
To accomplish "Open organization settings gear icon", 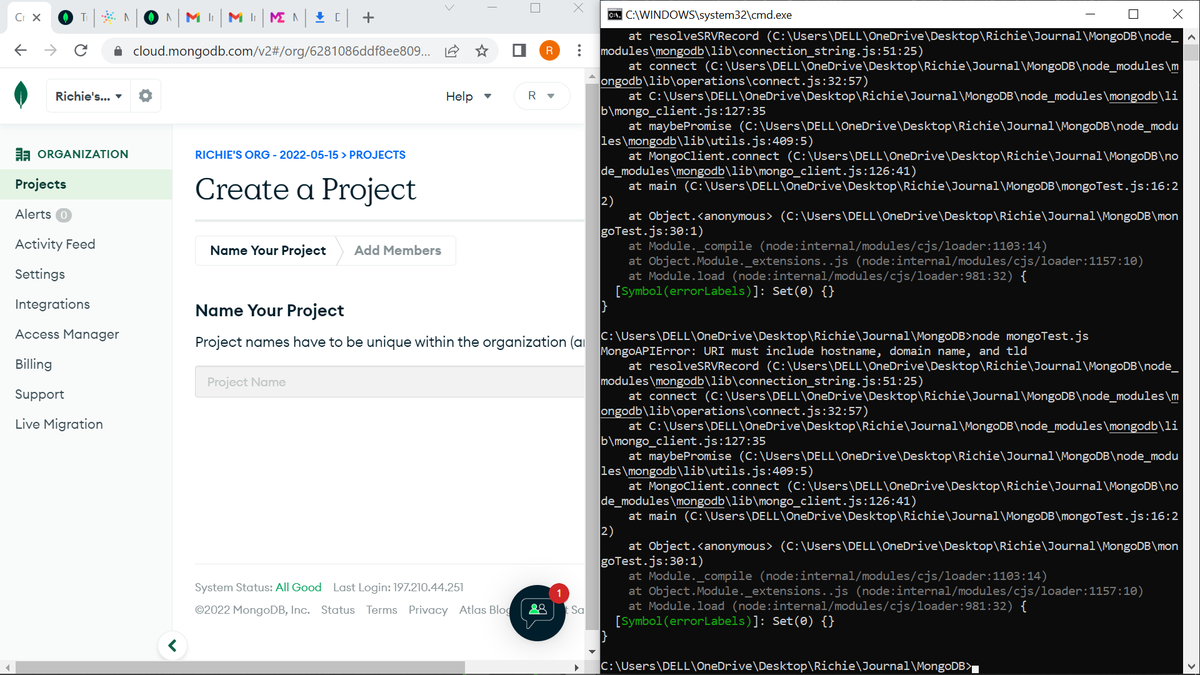I will [146, 96].
